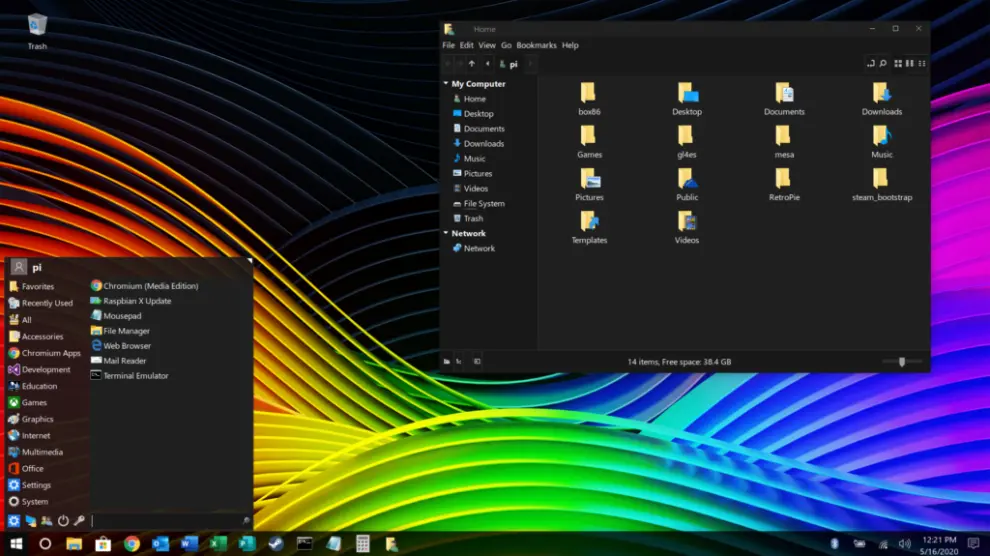Click the app menu search field

point(165,521)
